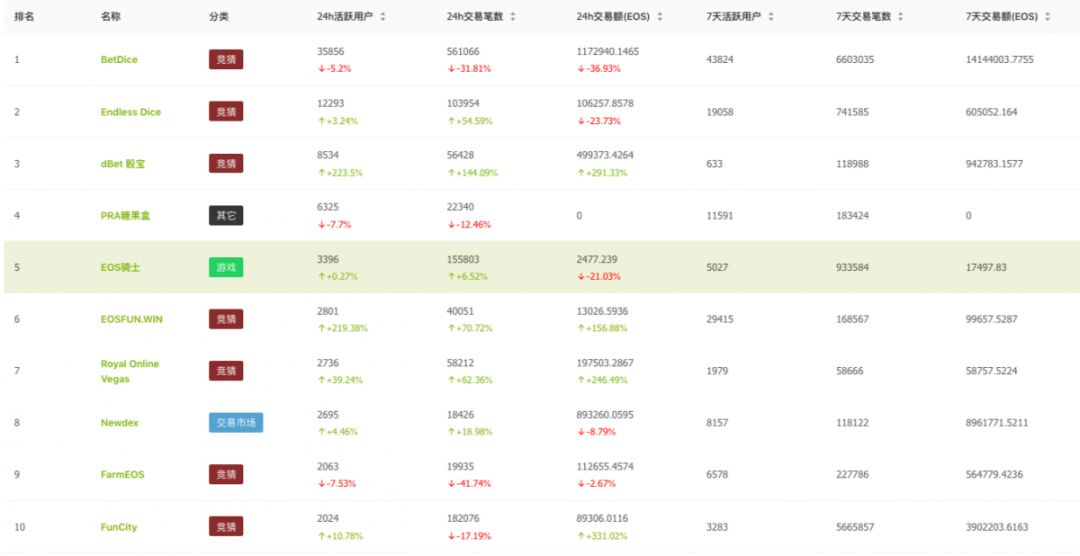Click the 竞猜 tag in the BetDice row
Image resolution: width=1080 pixels, height=556 pixels.
coord(226,60)
